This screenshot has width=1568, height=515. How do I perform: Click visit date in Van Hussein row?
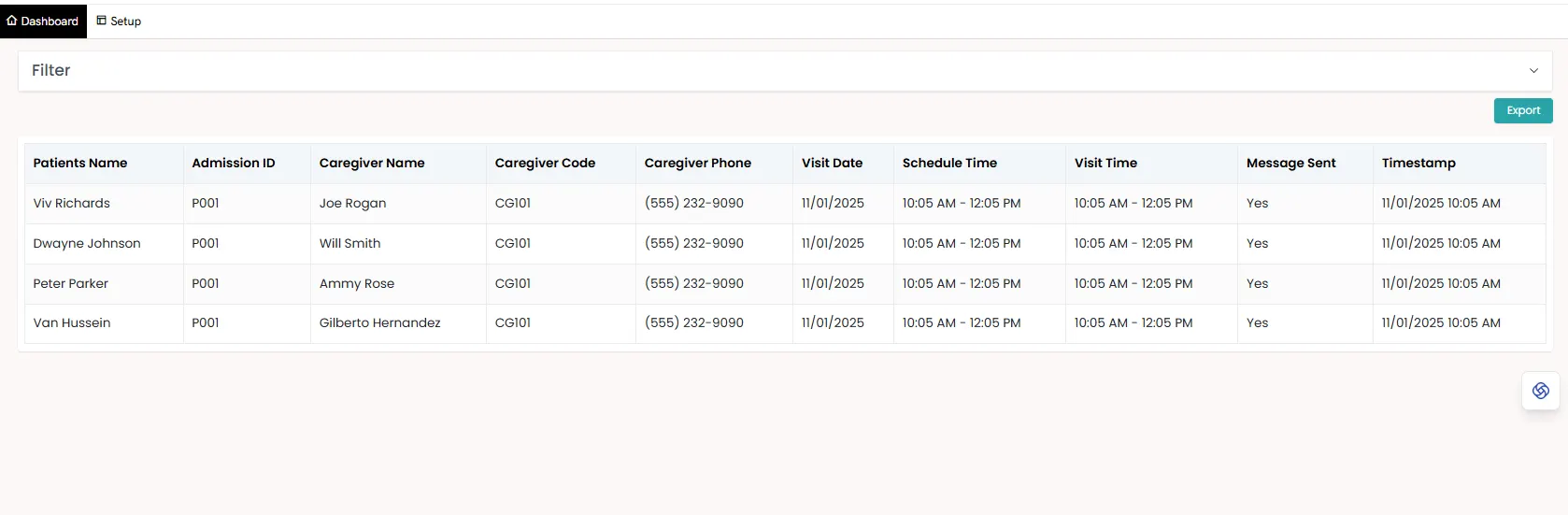point(833,322)
